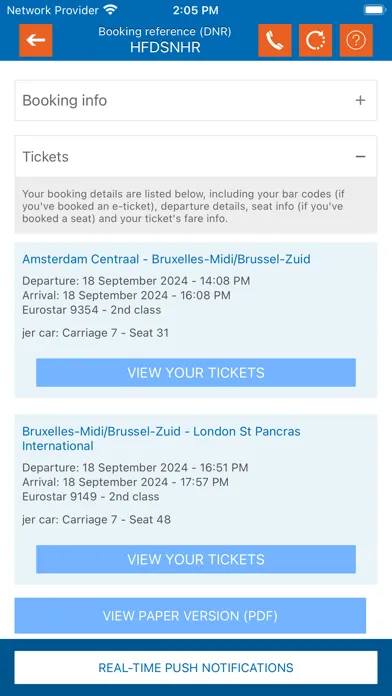Tap the Tickets section header
Screen dimensions: 392x696
click(196, 157)
